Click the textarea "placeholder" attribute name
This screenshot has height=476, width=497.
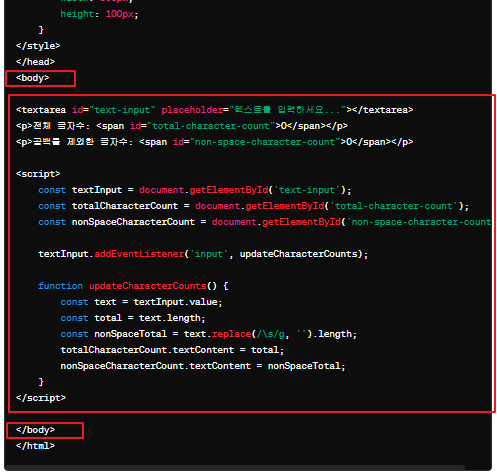coord(192,110)
